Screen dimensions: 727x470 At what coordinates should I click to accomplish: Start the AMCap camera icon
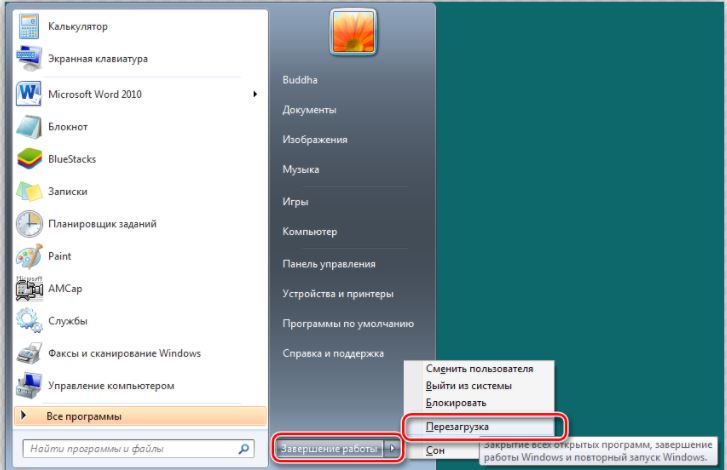tap(29, 288)
